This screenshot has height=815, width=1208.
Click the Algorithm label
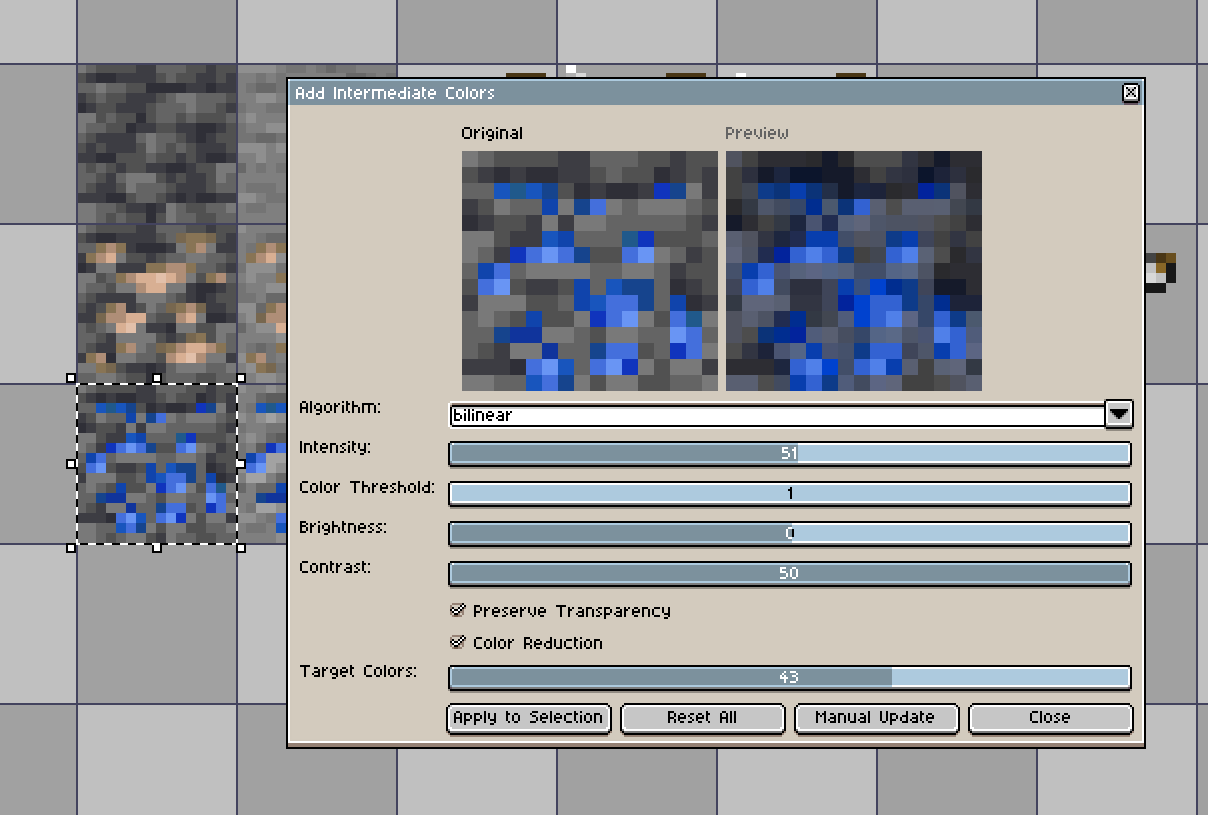click(340, 407)
